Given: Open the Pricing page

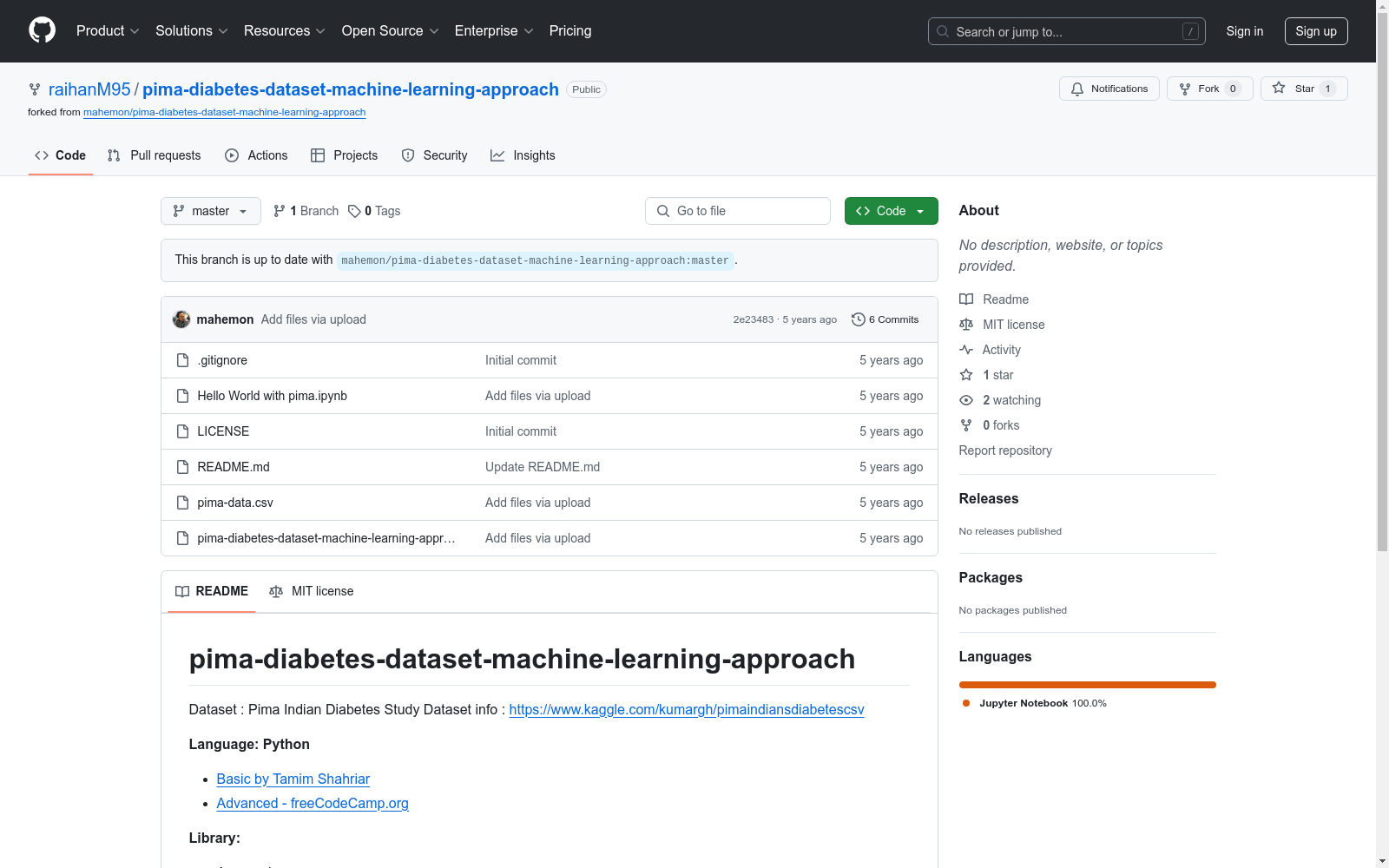Looking at the screenshot, I should click(x=570, y=30).
